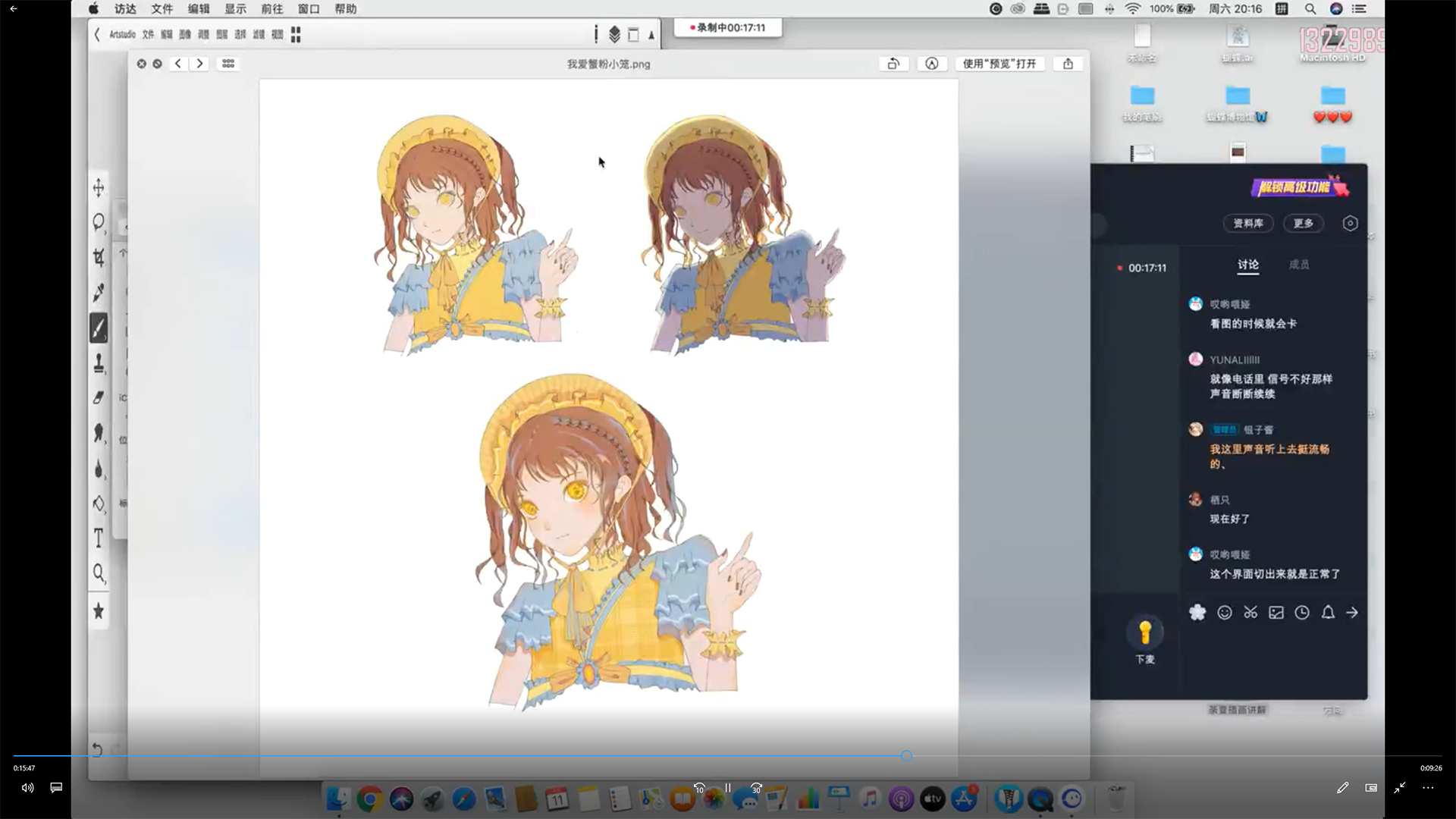Switch to the 成员 members tab
Image resolution: width=1456 pixels, height=819 pixels.
(x=1298, y=265)
